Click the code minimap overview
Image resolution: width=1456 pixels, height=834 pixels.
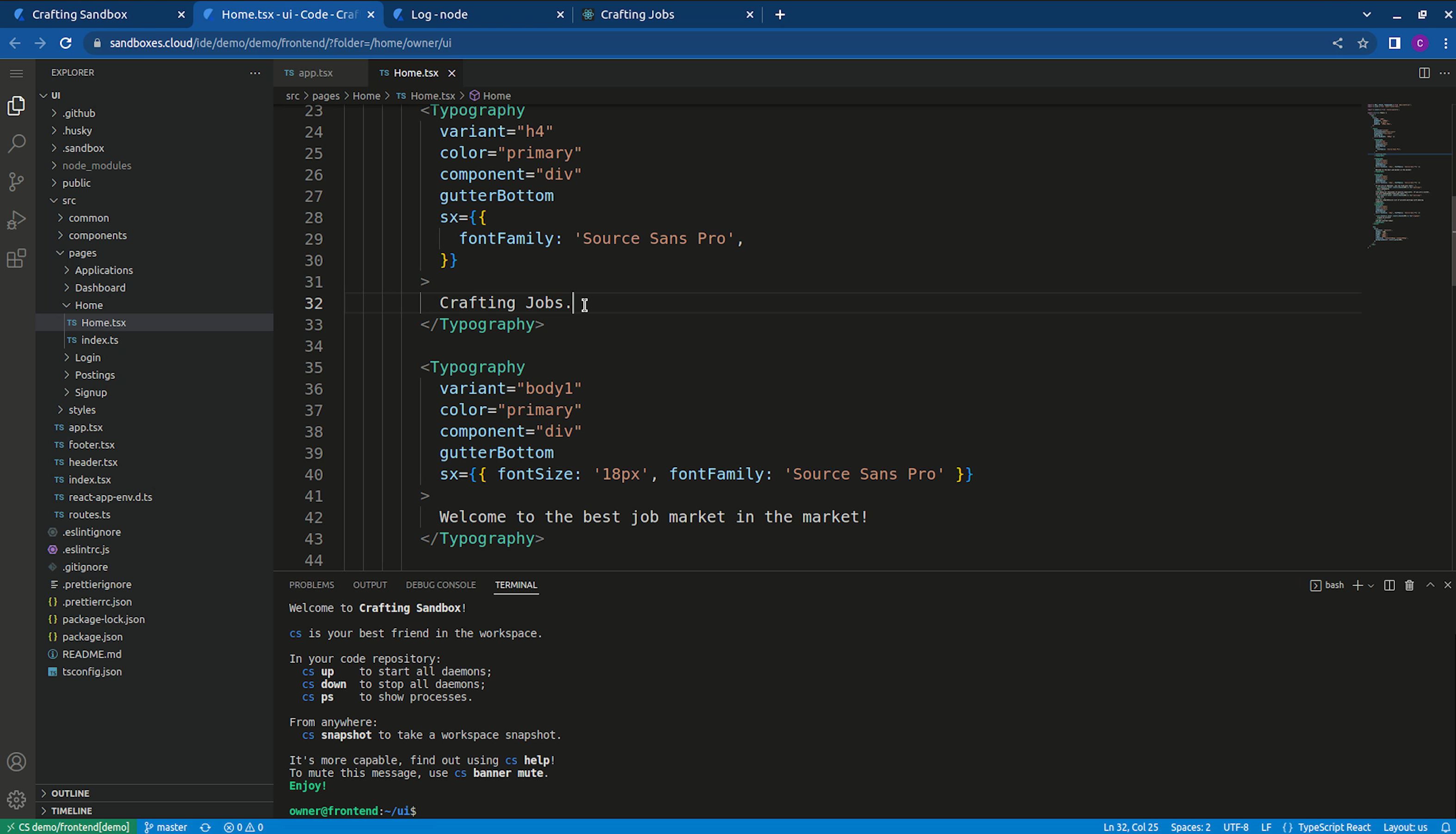tap(1397, 172)
